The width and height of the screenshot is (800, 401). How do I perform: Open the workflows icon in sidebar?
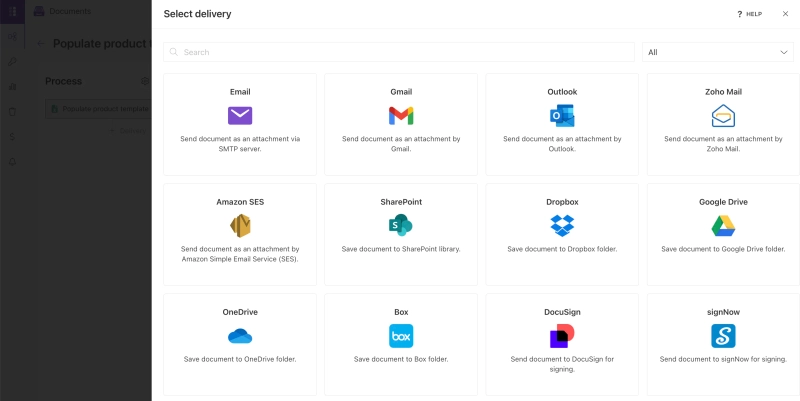[12, 37]
